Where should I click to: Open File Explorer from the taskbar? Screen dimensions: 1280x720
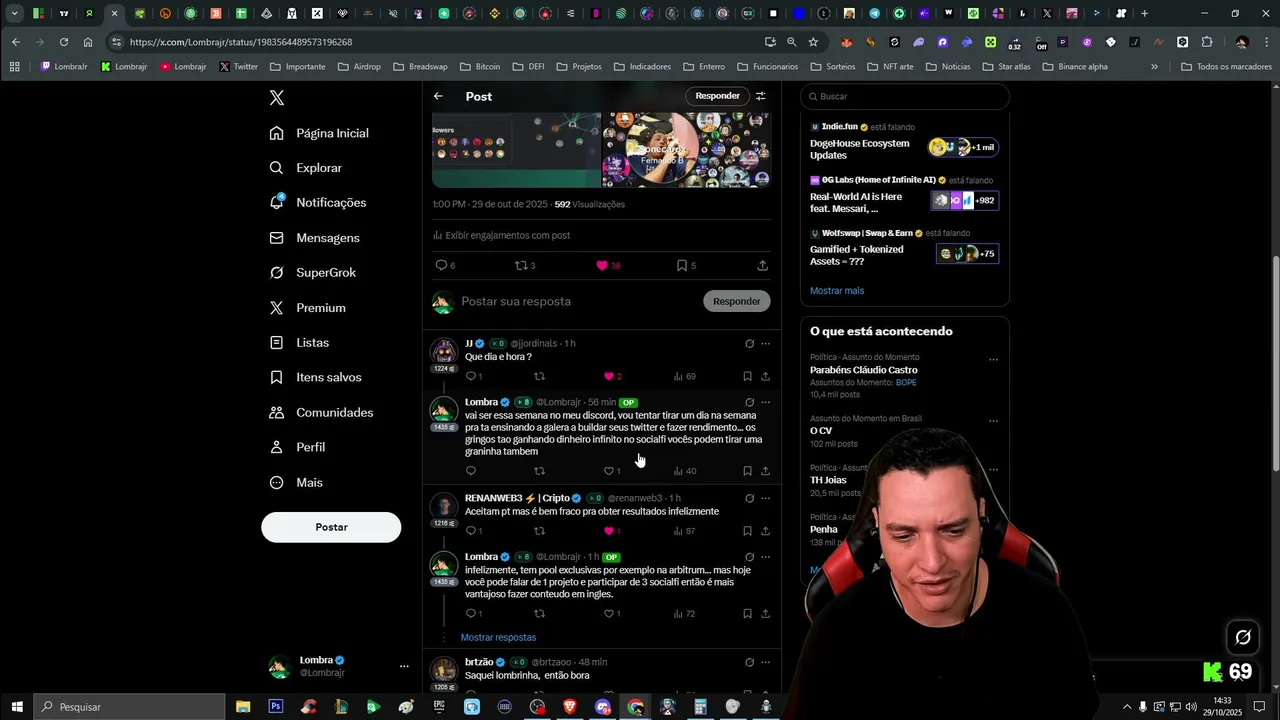point(243,707)
